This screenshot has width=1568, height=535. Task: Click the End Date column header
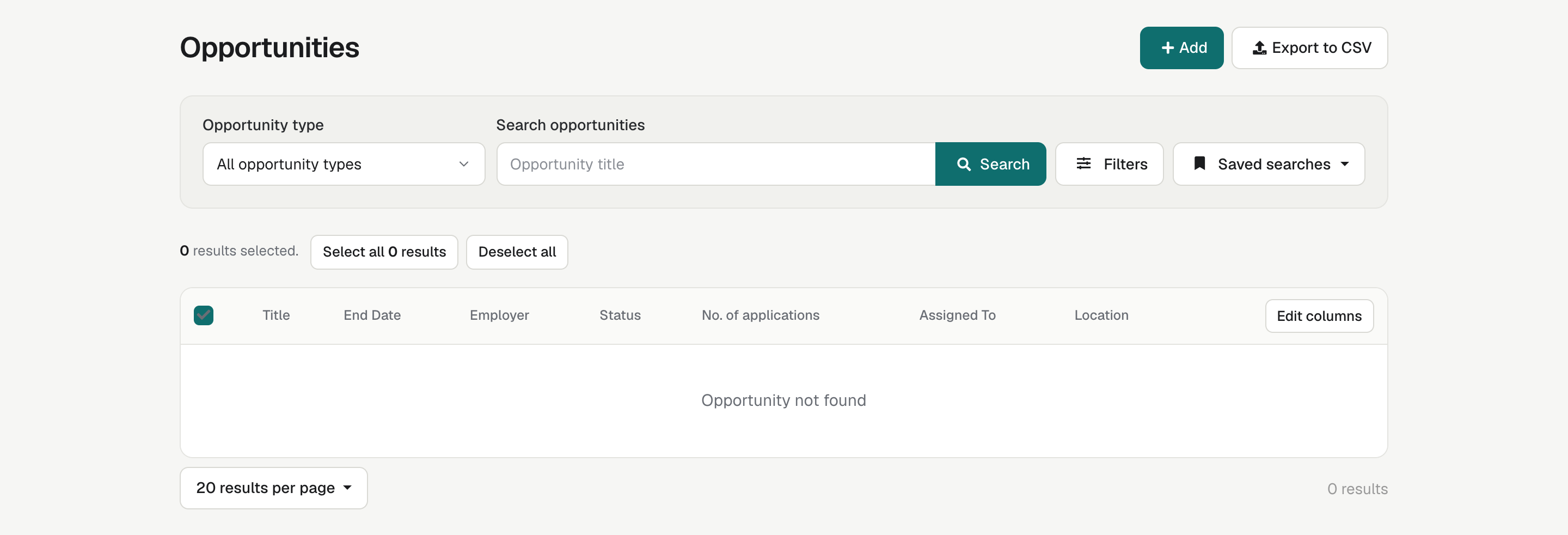(x=372, y=315)
